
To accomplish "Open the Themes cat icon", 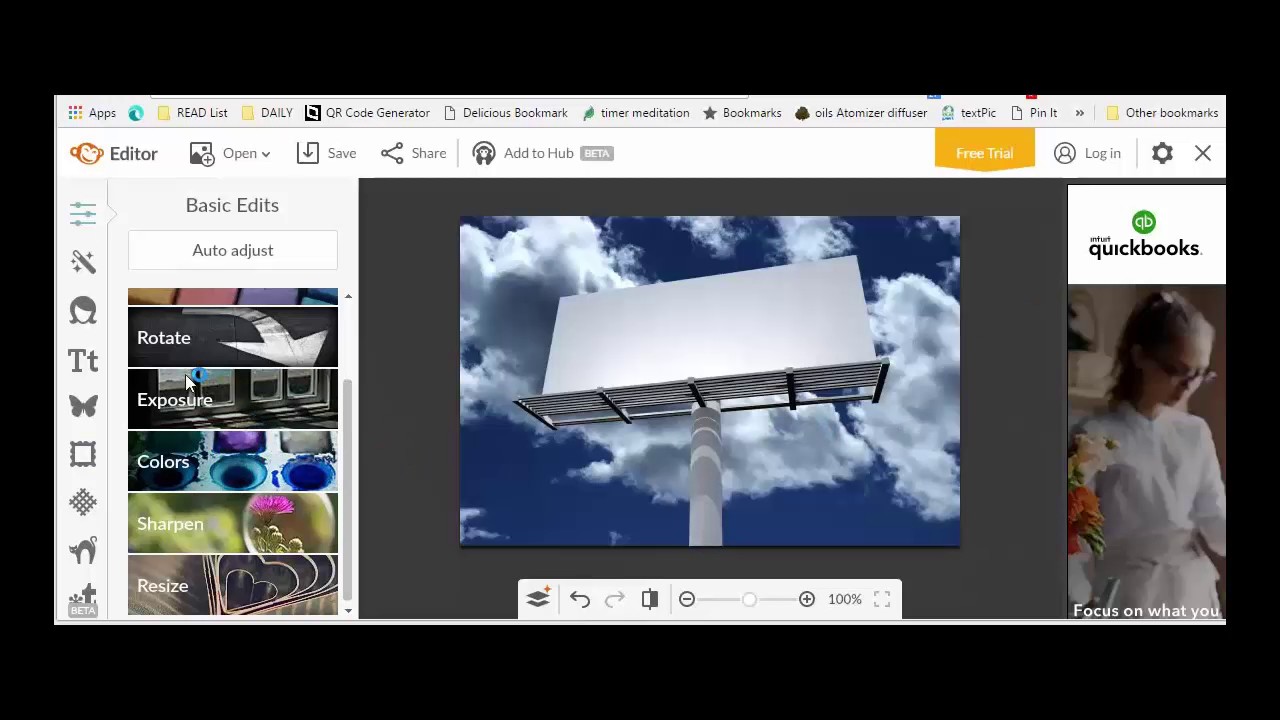I will [83, 549].
